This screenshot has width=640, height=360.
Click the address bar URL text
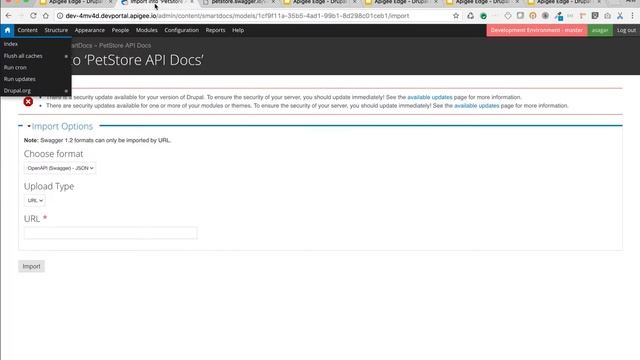(237, 16)
